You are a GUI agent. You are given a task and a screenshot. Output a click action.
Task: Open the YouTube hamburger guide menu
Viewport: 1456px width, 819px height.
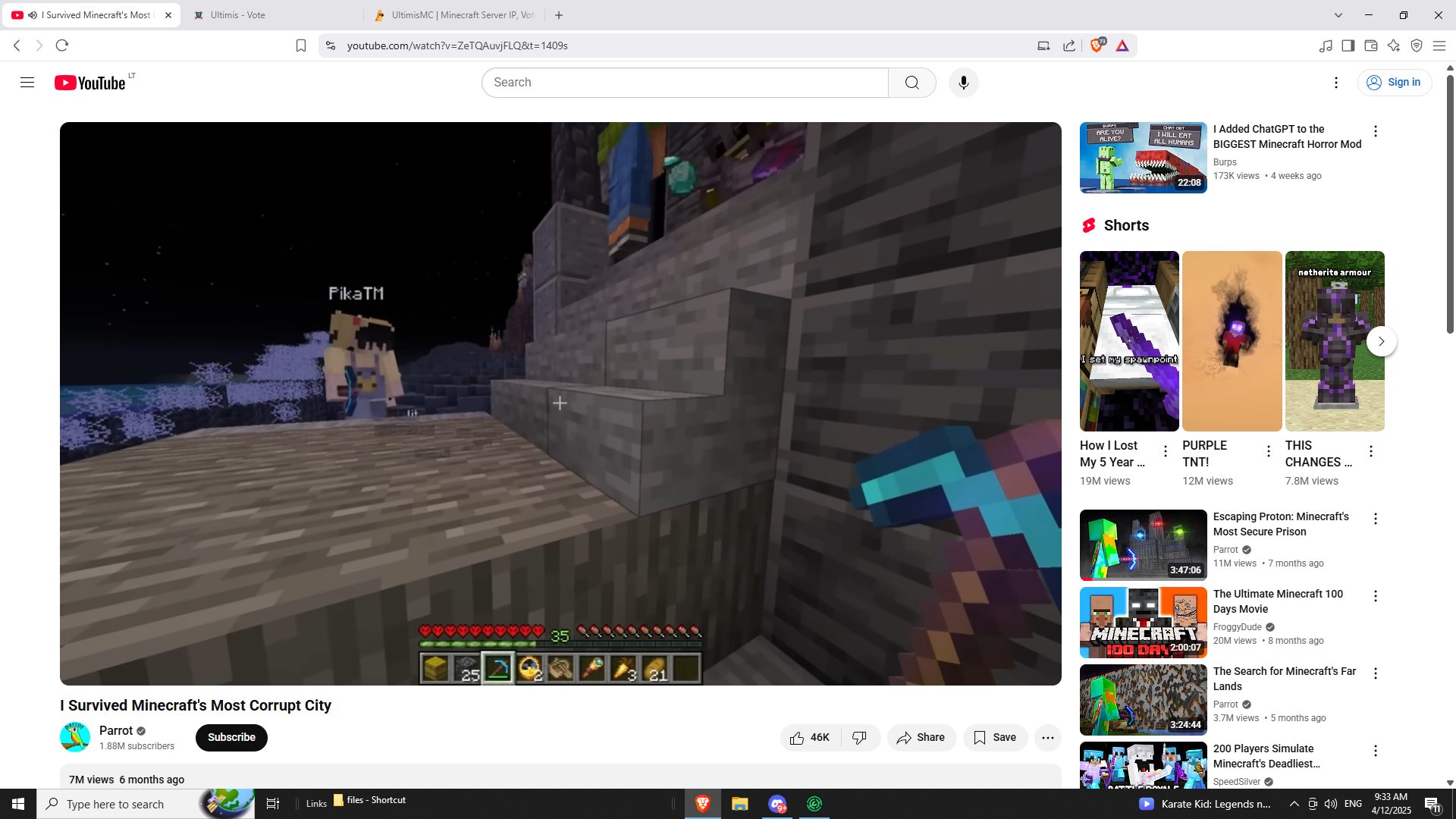27,83
